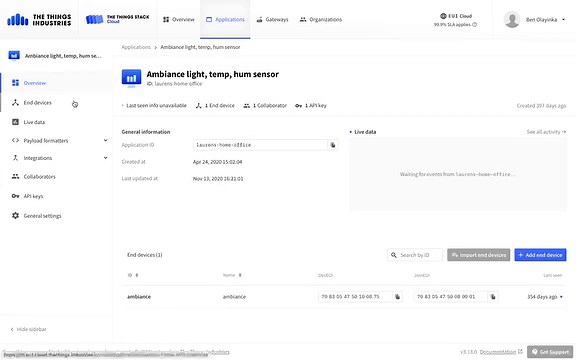The image size is (576, 360).
Task: Click the Get support button
Action: (x=550, y=352)
